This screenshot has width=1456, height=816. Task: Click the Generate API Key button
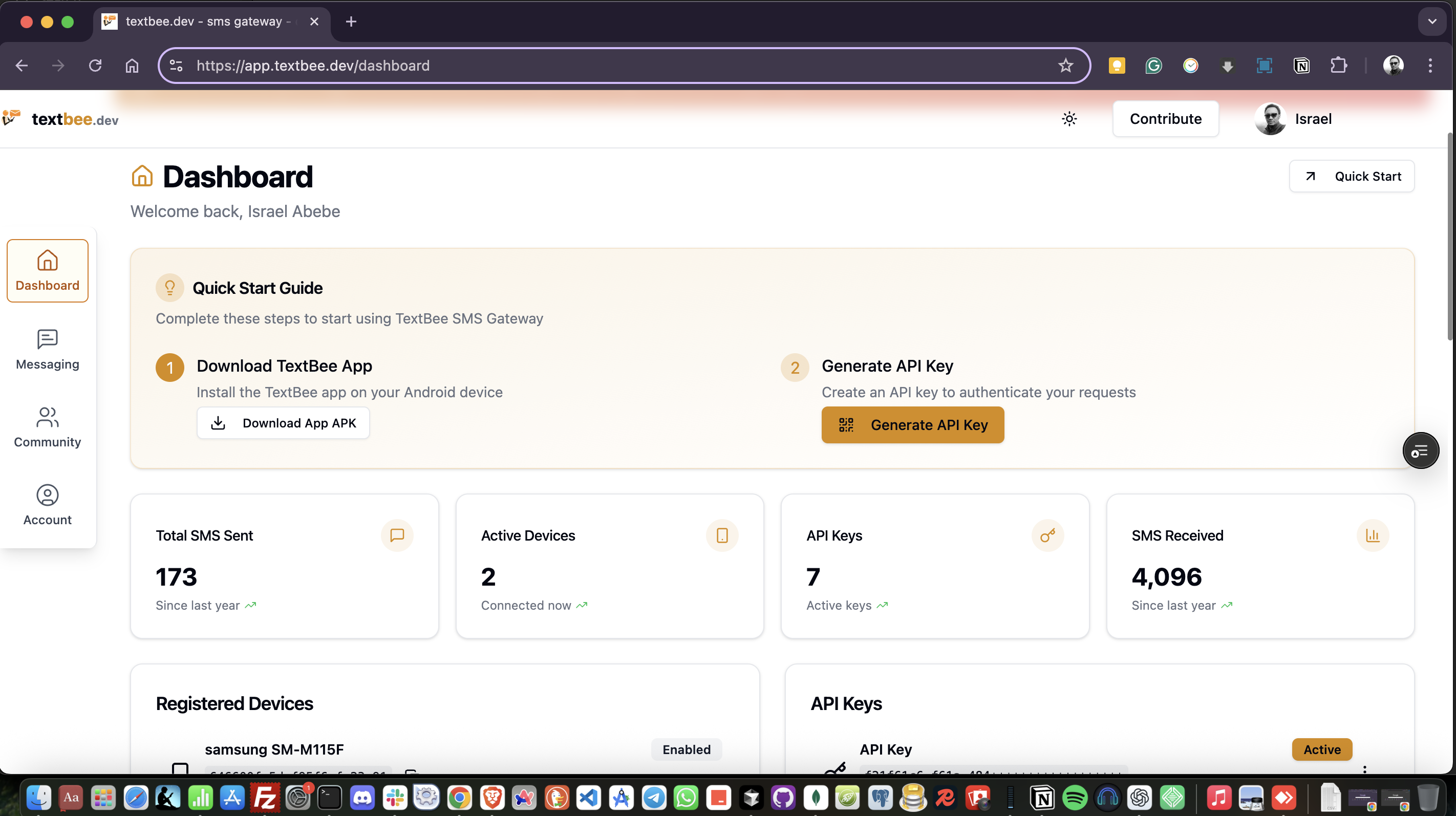912,425
